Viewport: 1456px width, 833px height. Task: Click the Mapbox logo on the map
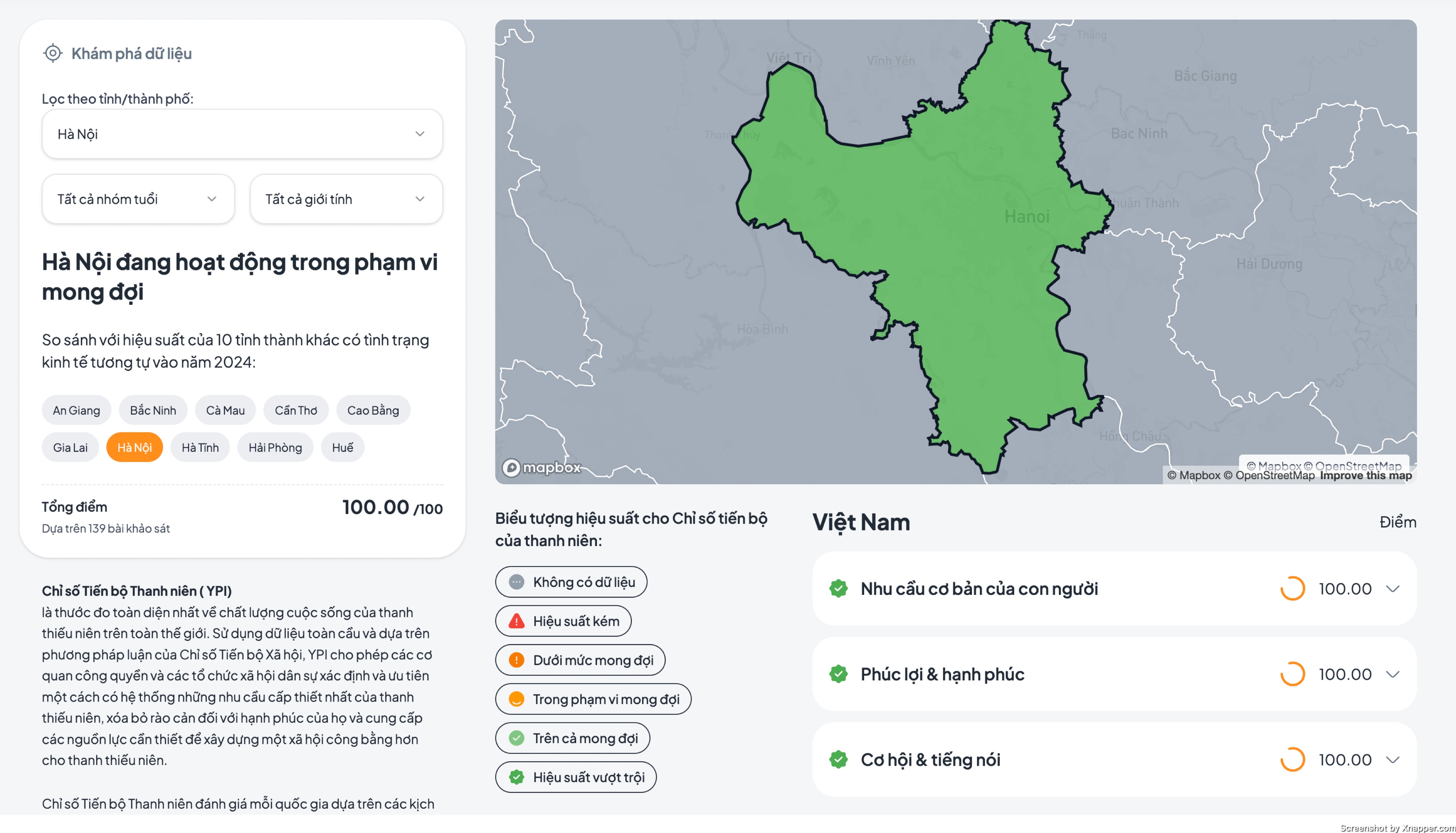coord(541,467)
